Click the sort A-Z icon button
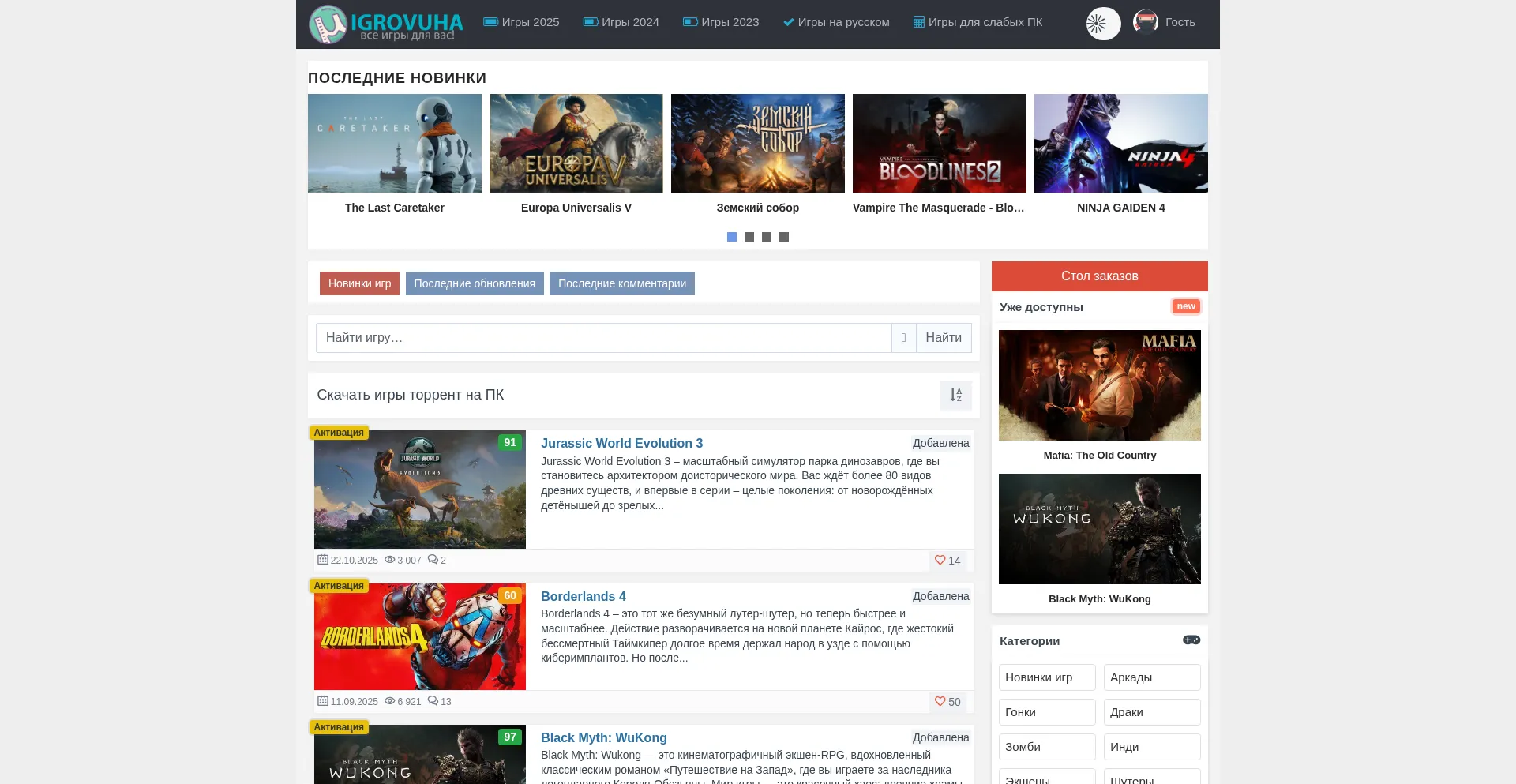 tap(955, 395)
